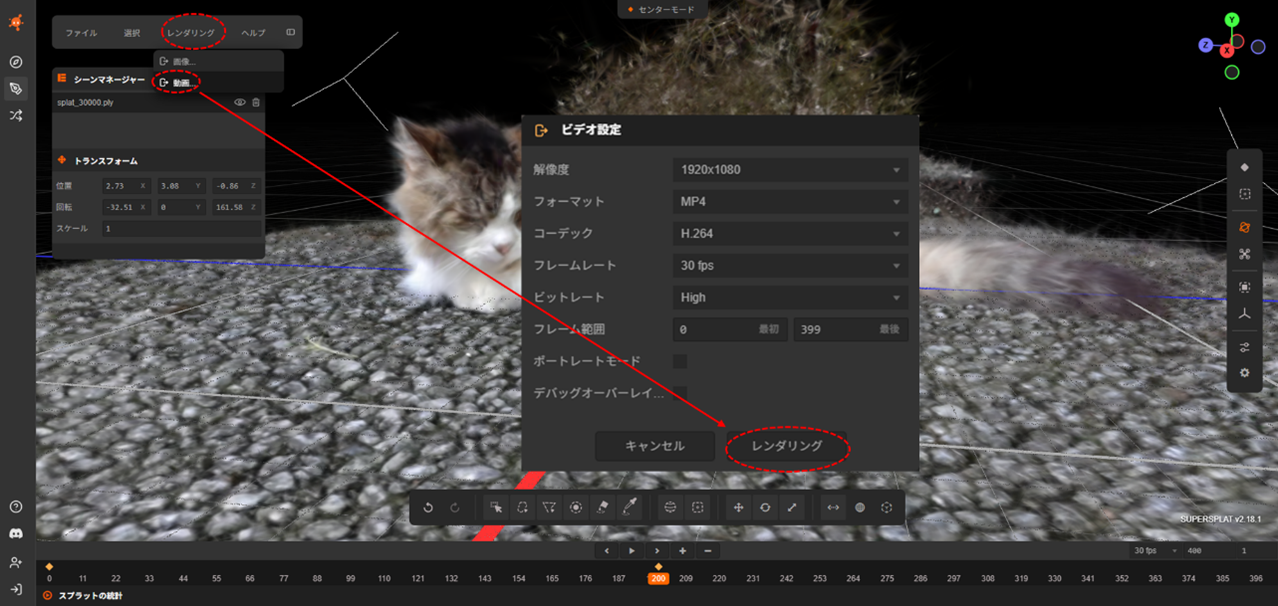Toggle visibility of splat_30000.ply

tap(240, 102)
